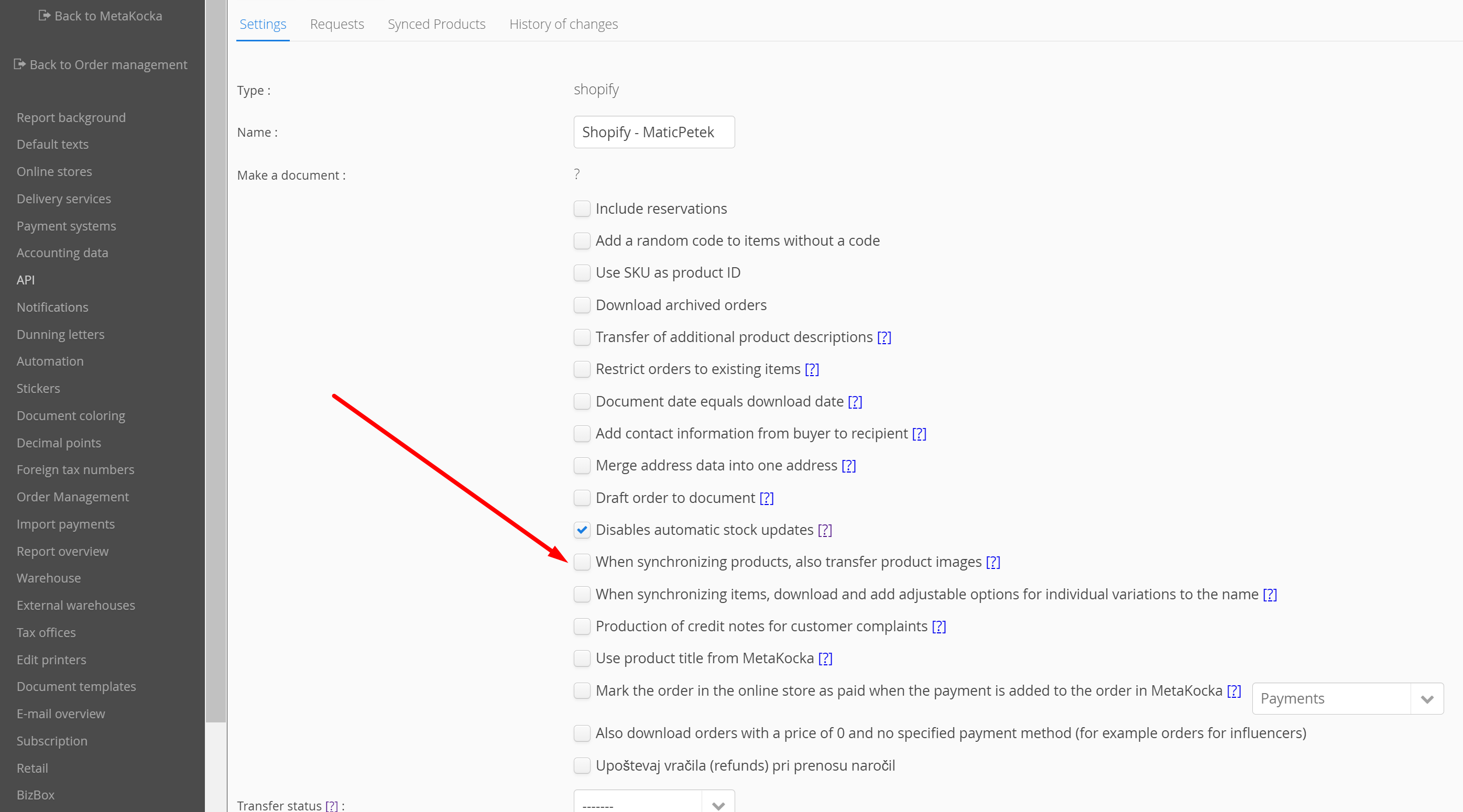This screenshot has height=812, width=1463.
Task: Open help for Use product title from MetaKocka
Action: (825, 658)
